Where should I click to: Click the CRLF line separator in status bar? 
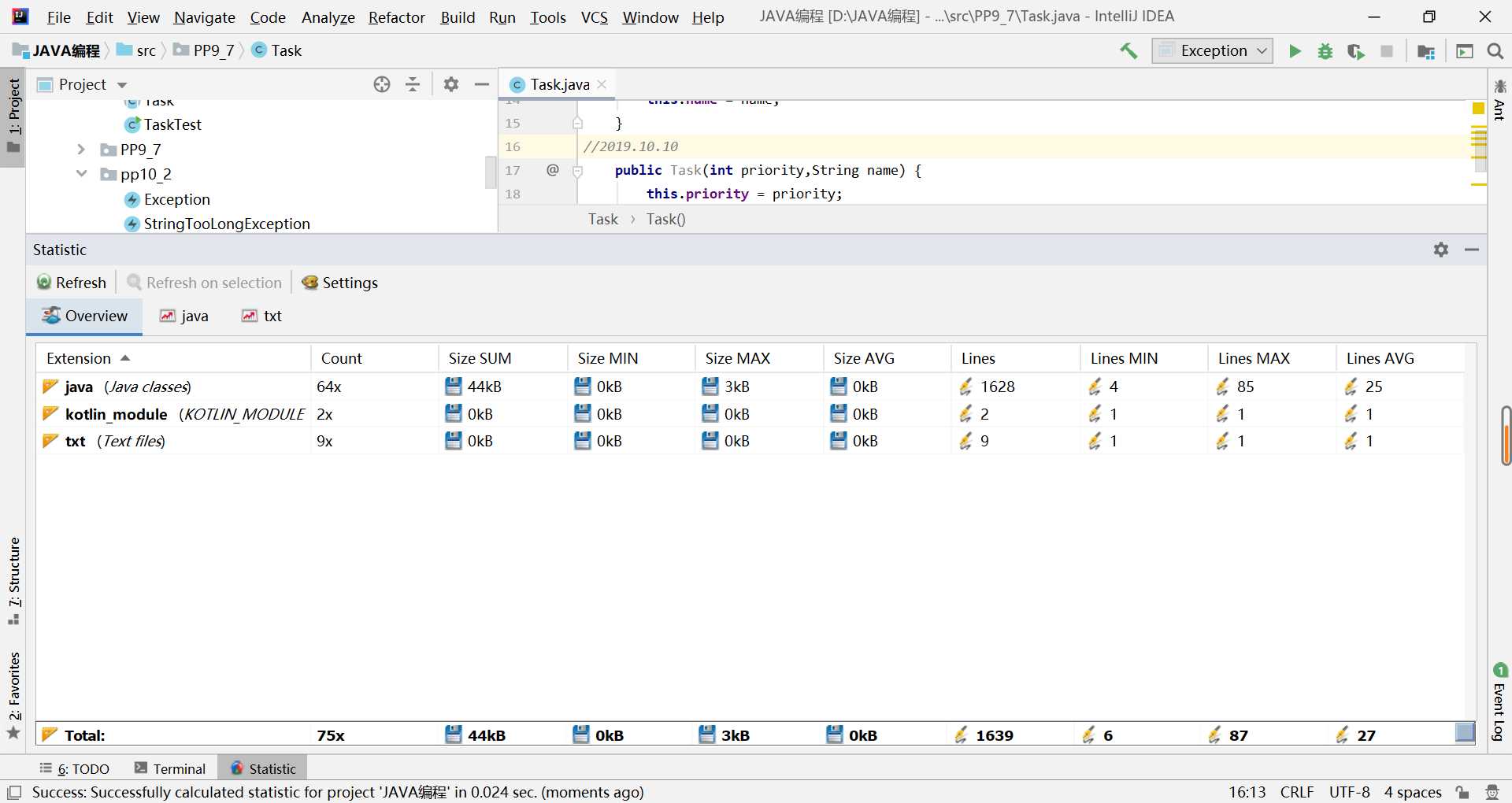point(1297,792)
